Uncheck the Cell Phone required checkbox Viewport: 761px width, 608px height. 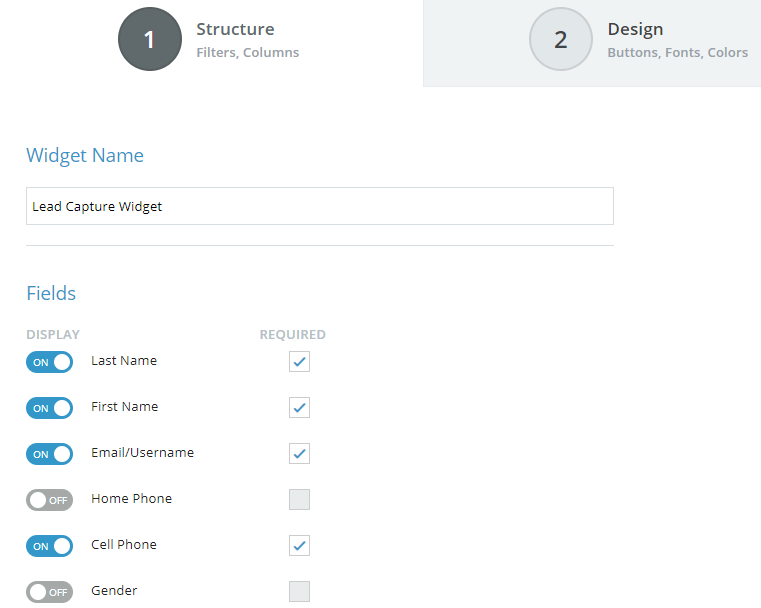tap(299, 545)
